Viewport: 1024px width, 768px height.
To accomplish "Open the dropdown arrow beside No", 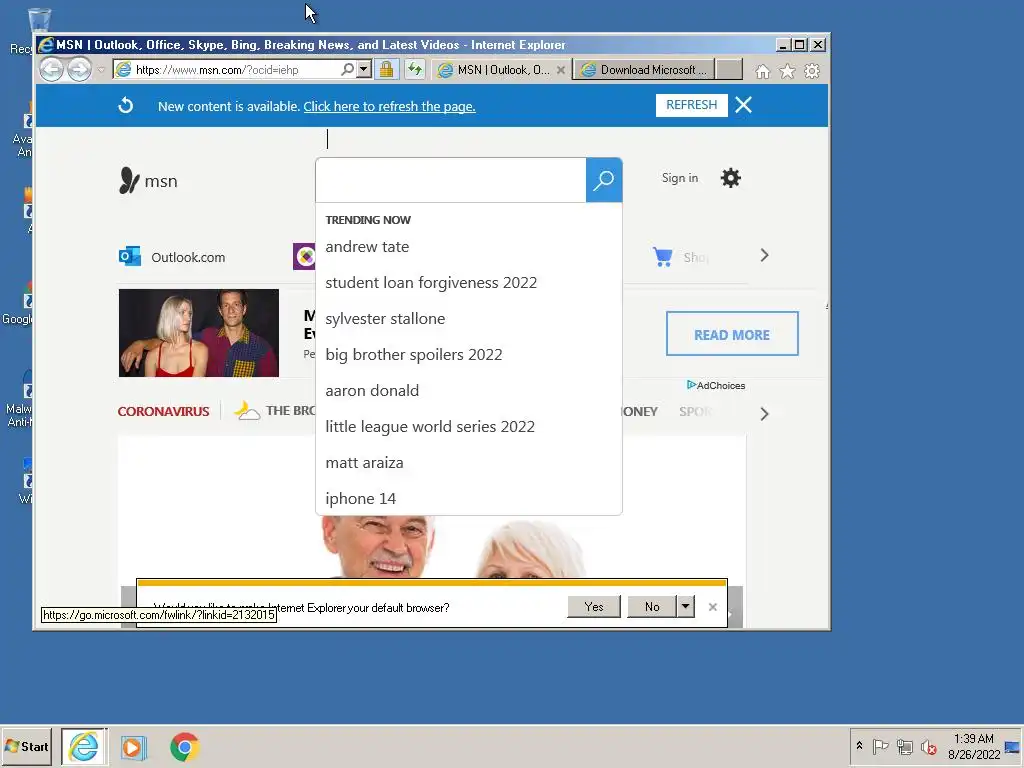I will click(x=685, y=607).
